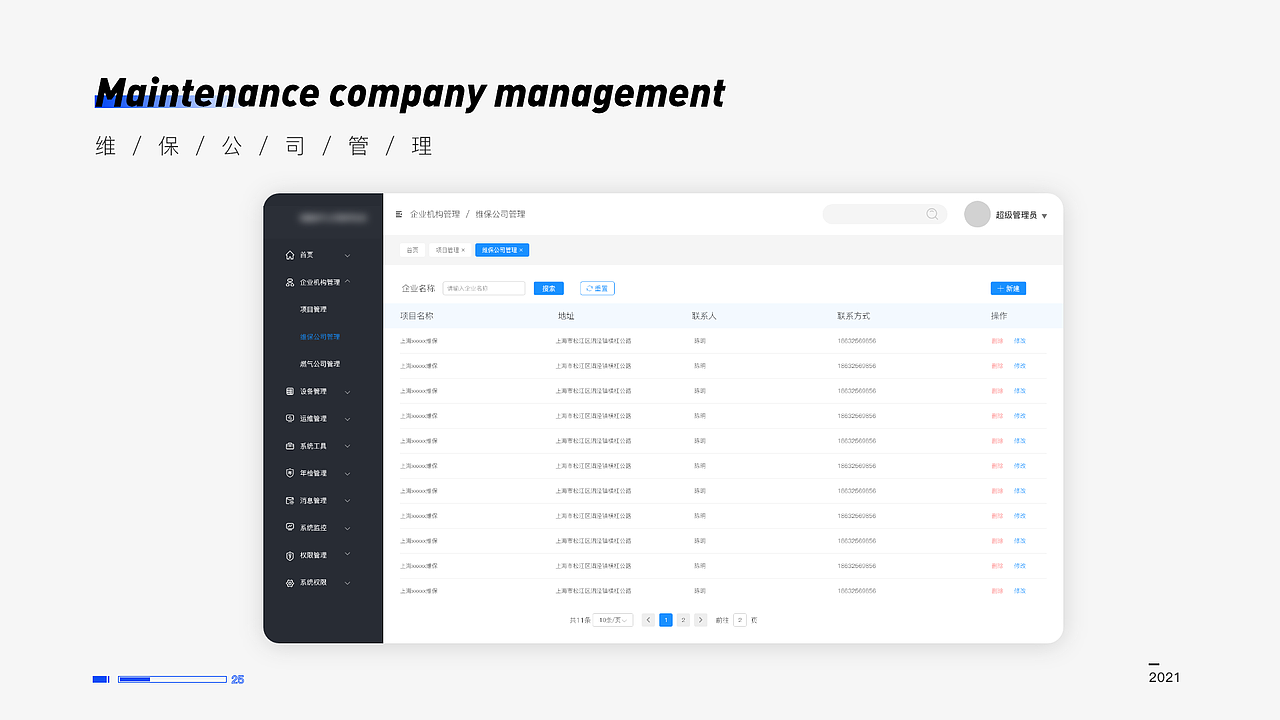This screenshot has width=1280, height=720.
Task: Click the monitor icon beside 系统监控
Action: click(290, 527)
